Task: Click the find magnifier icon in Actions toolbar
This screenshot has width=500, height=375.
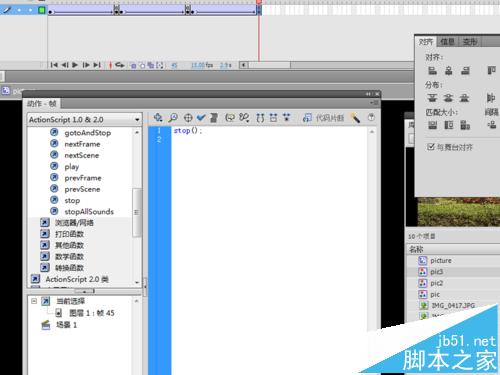Action: 173,117
